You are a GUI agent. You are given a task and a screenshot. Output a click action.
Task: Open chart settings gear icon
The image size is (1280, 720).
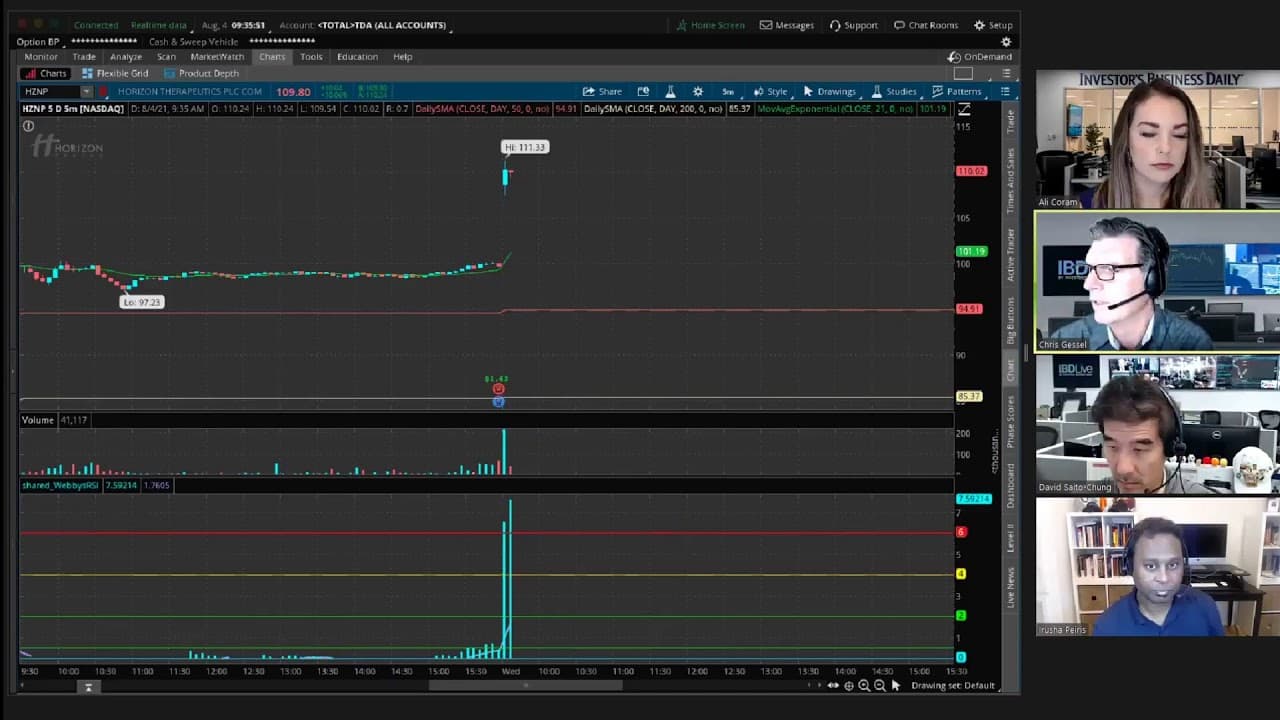(698, 91)
